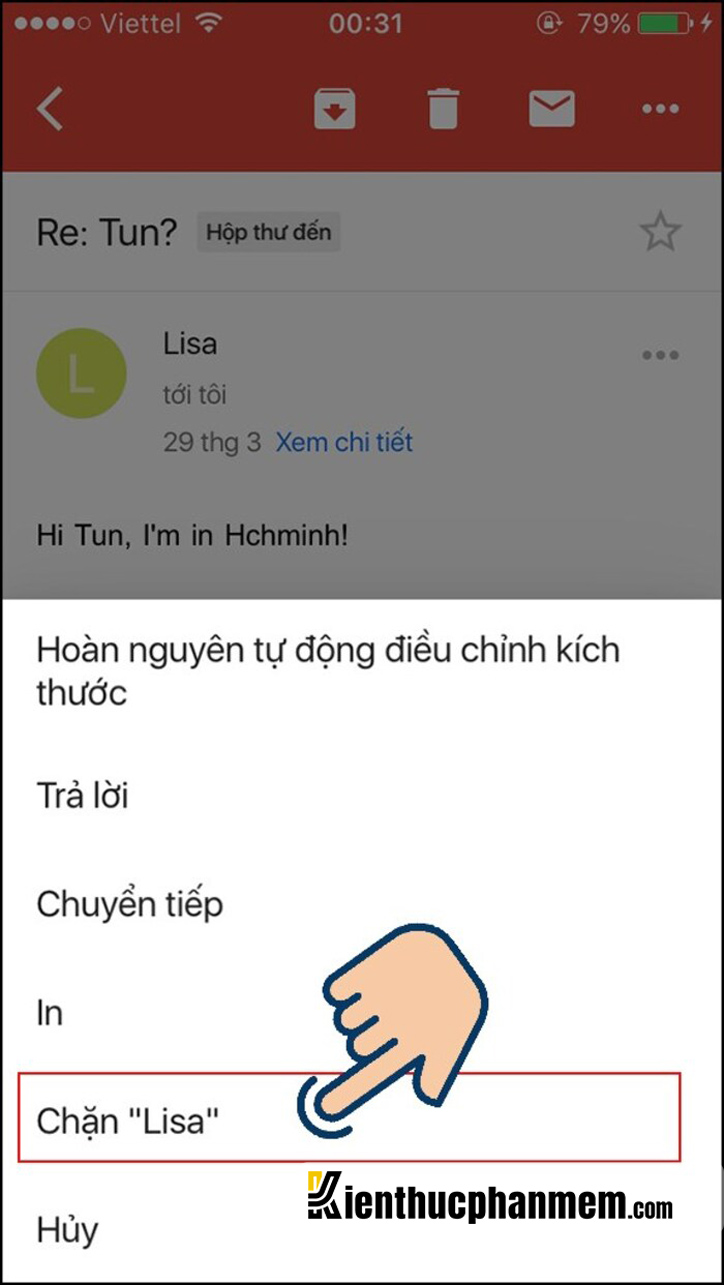Select Chuyển tiếp option
724x1285 pixels.
point(362,905)
